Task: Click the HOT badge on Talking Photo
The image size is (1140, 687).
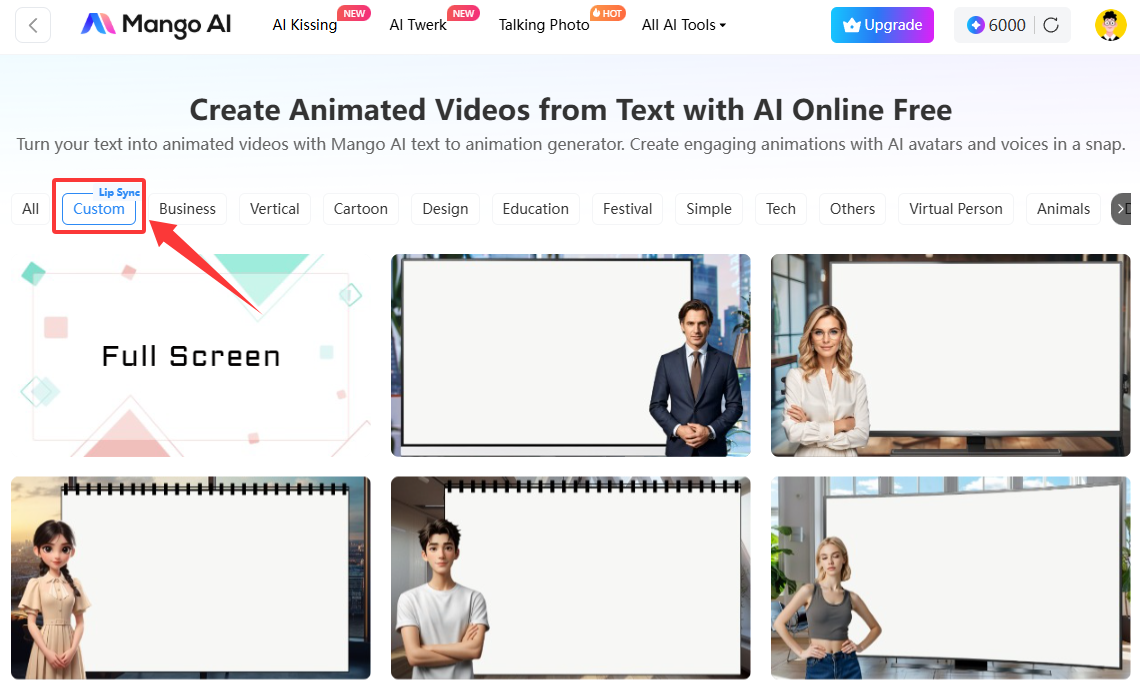Action: point(605,12)
